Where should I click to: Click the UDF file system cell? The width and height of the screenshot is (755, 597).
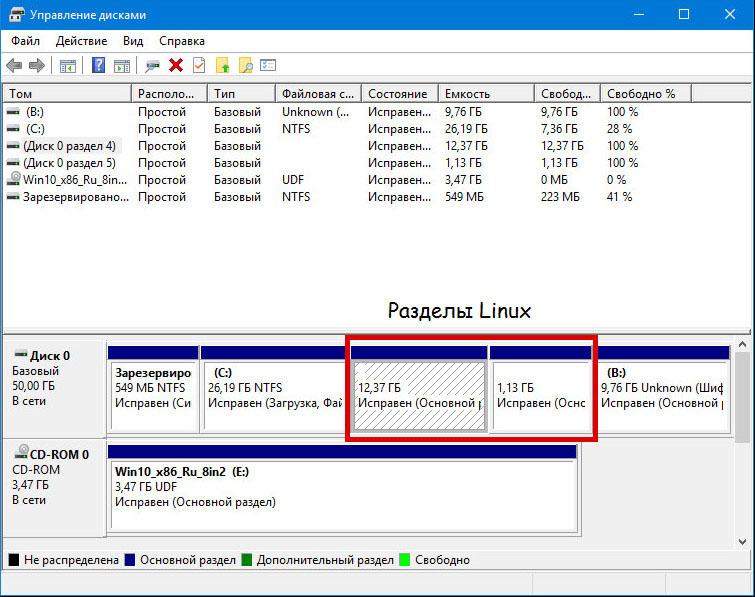click(293, 180)
